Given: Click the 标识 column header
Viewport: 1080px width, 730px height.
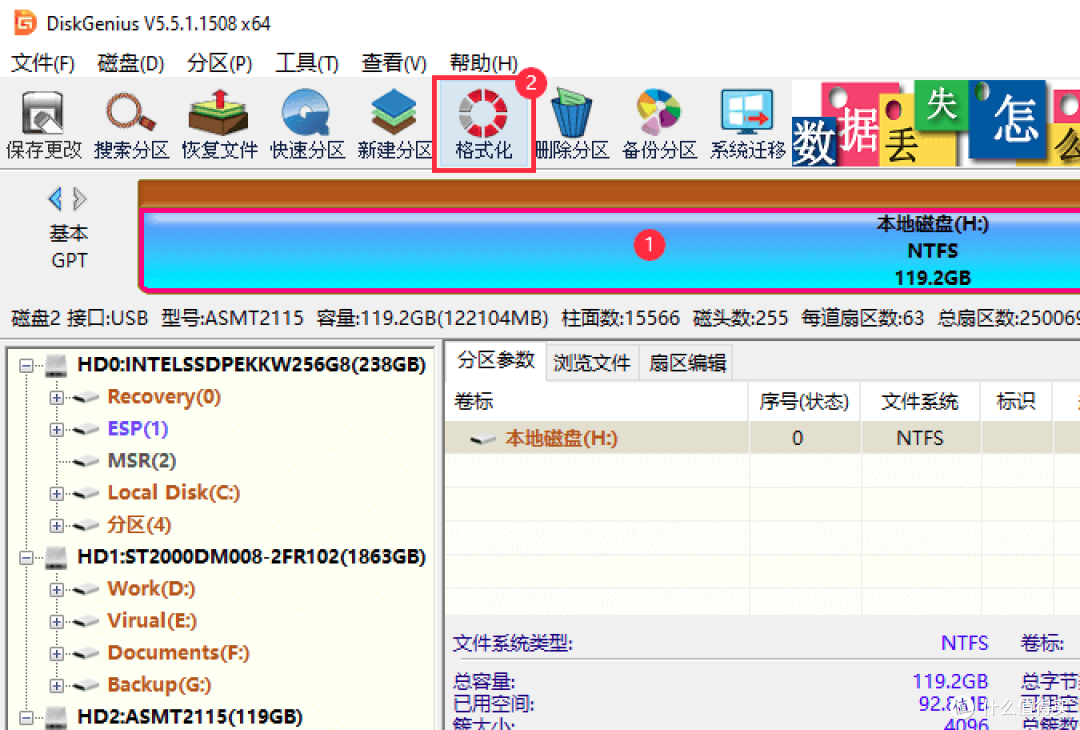Looking at the screenshot, I should 1016,402.
